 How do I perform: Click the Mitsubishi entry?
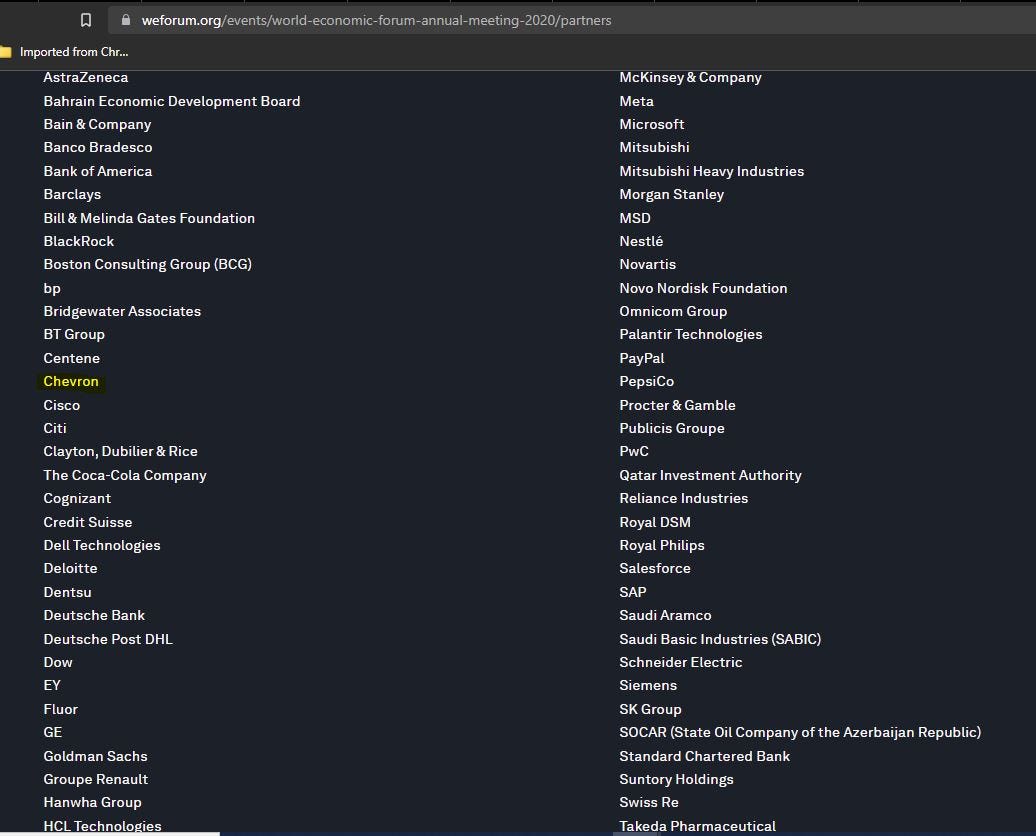(654, 147)
